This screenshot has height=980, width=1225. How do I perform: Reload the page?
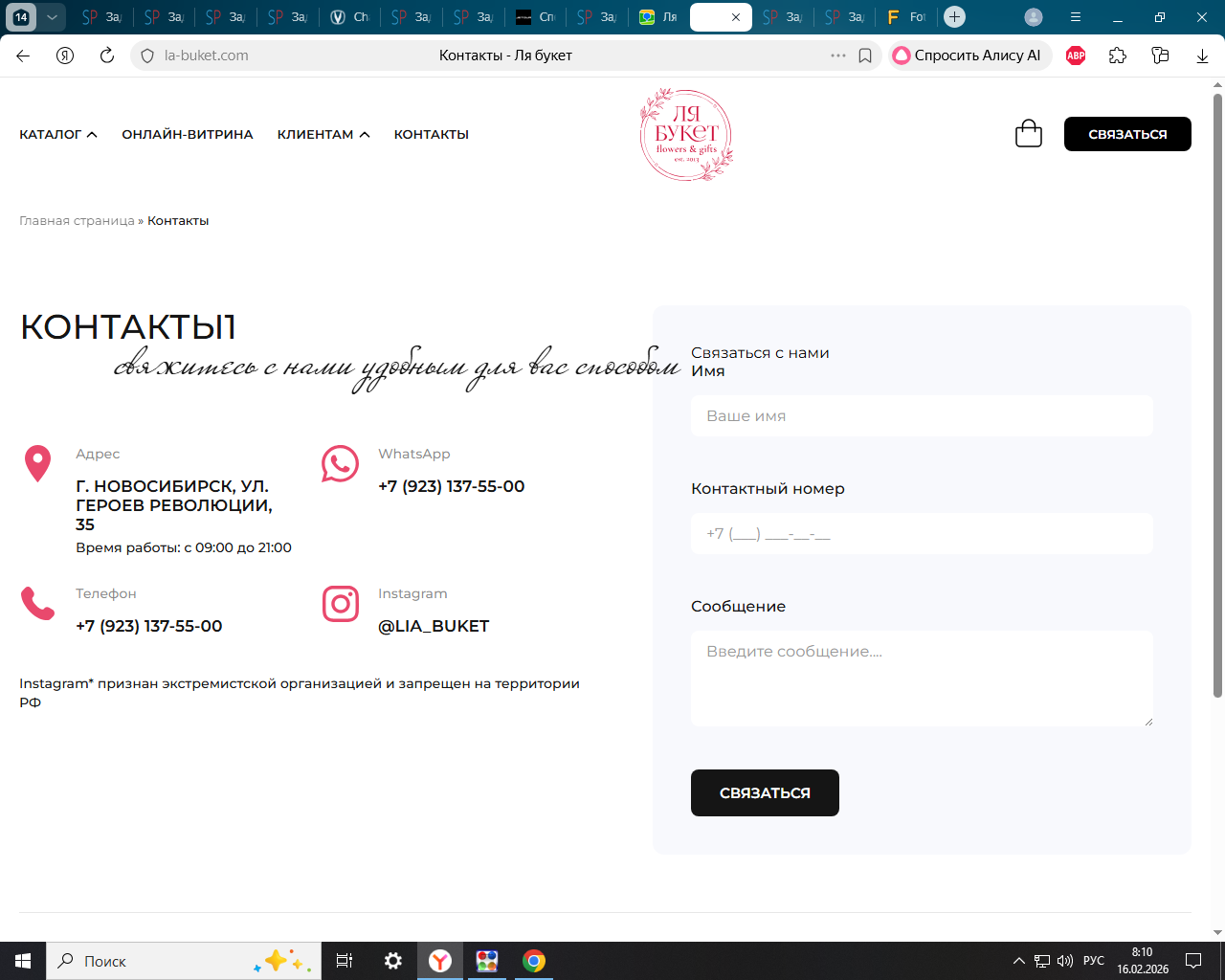107,56
